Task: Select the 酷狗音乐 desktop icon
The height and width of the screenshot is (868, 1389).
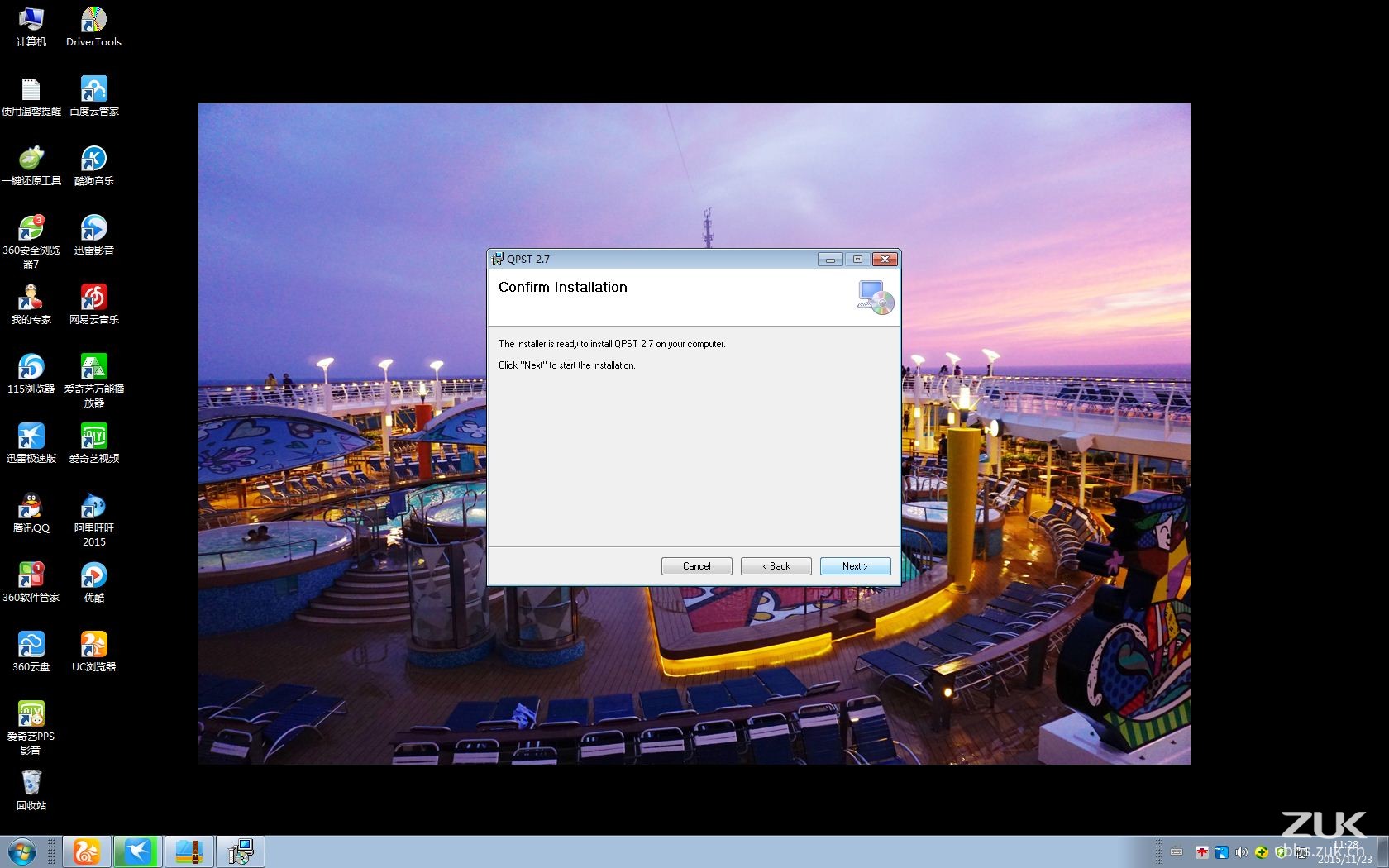Action: 93,165
